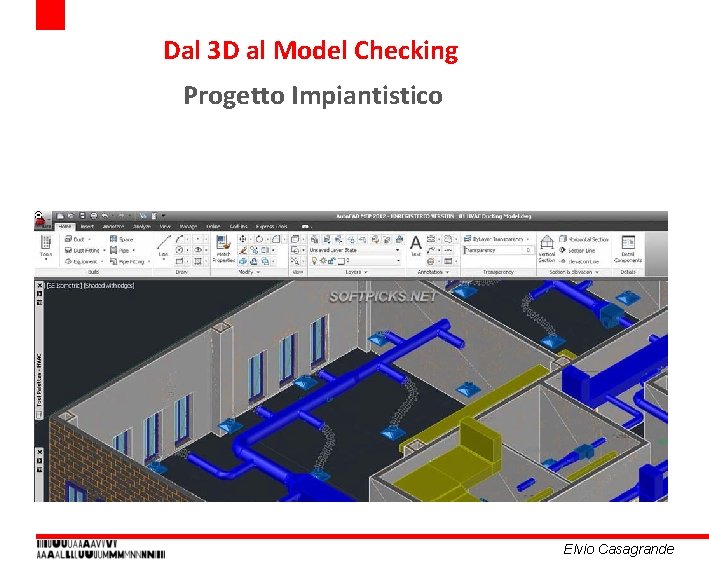
Task: Close the lower side palette with X
Action: tap(39, 452)
